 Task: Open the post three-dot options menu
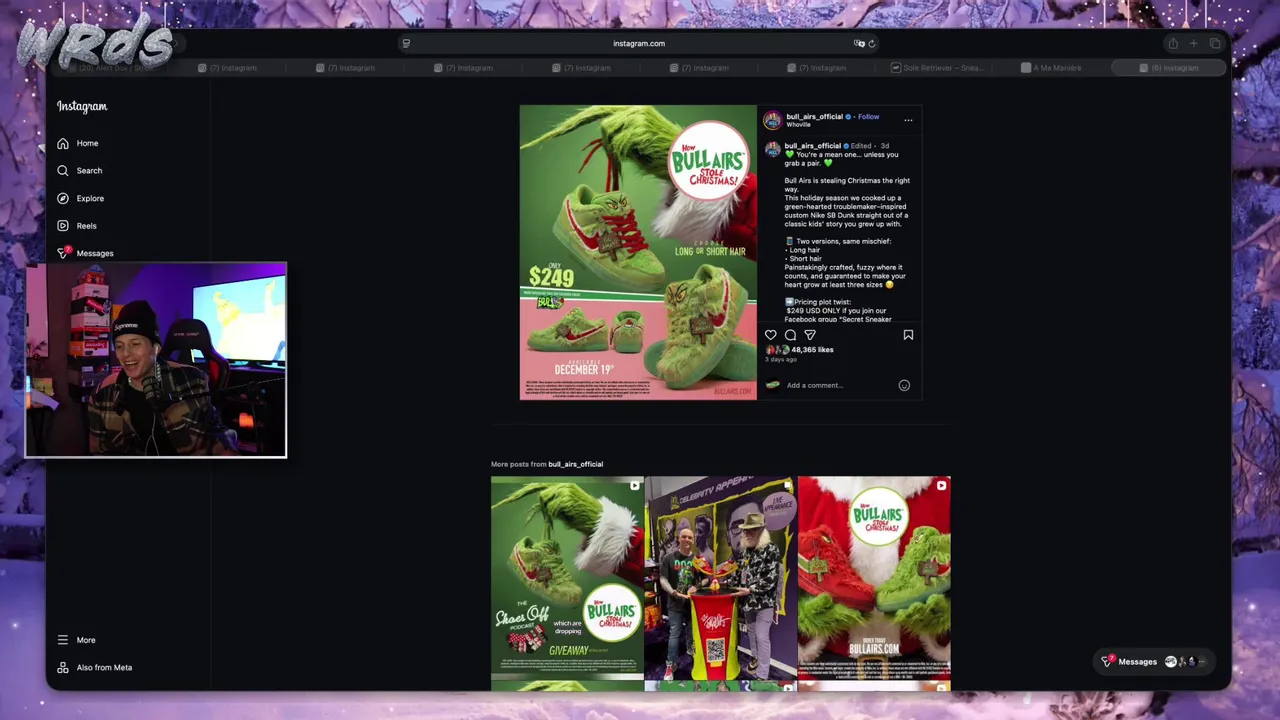pos(908,120)
